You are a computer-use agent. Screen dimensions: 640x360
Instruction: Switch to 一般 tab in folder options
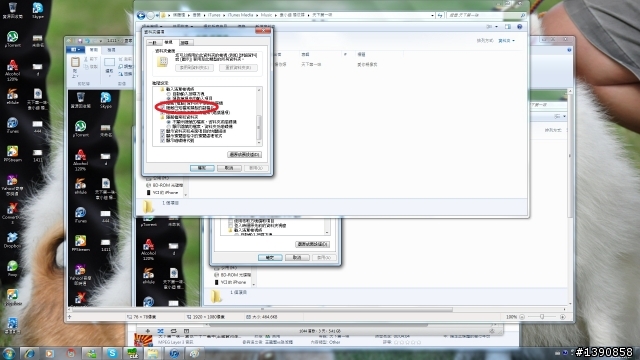pyautogui.click(x=153, y=42)
